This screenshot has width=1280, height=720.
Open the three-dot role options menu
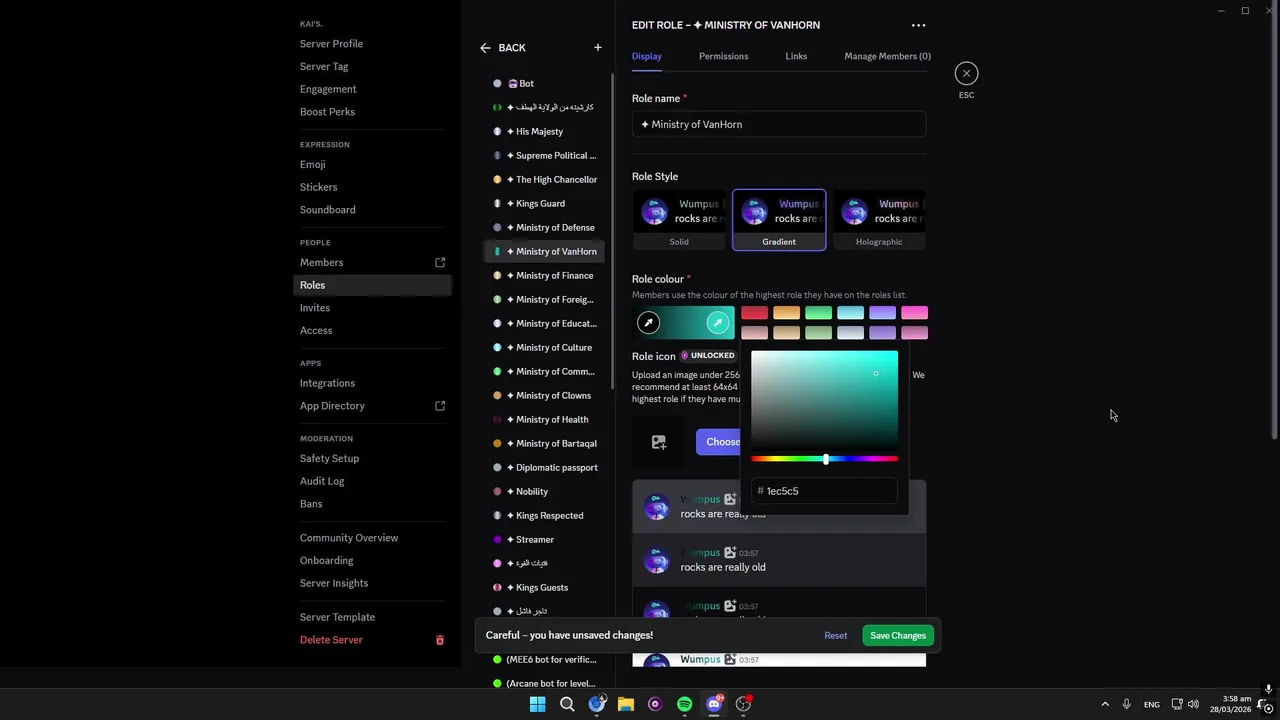tap(918, 25)
